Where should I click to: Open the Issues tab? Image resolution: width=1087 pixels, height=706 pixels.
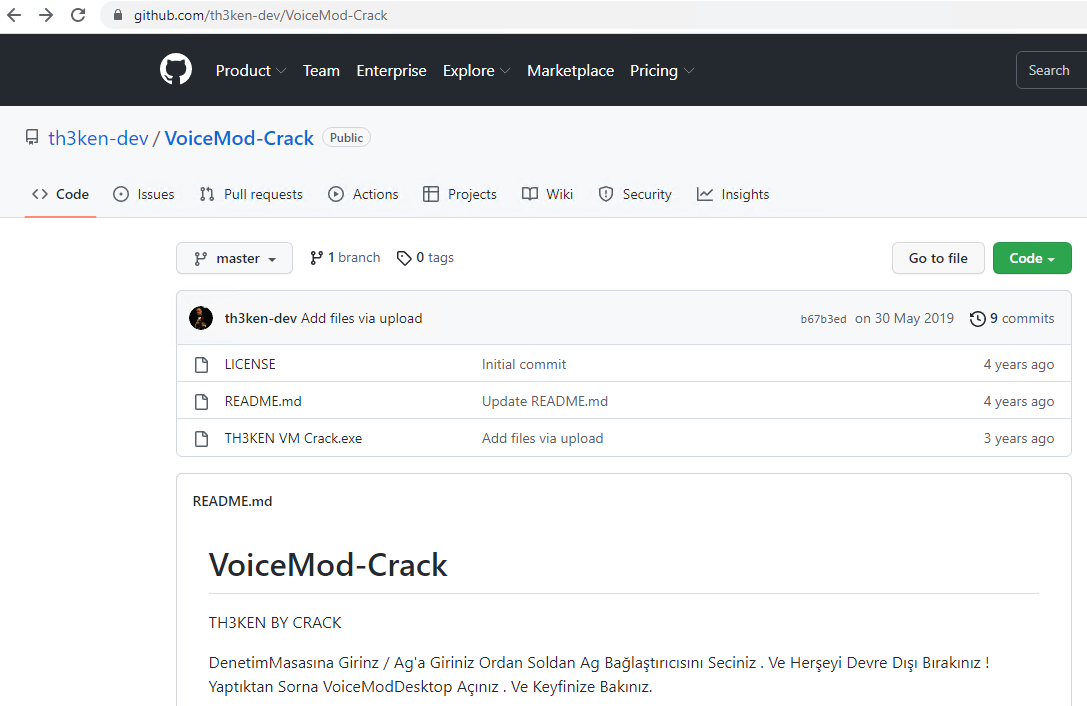(144, 194)
